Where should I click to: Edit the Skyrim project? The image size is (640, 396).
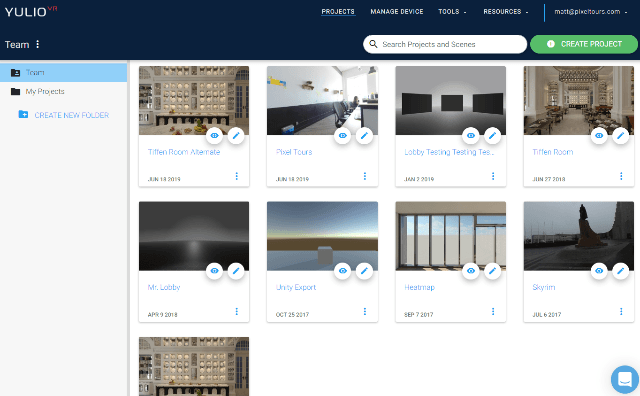click(620, 271)
